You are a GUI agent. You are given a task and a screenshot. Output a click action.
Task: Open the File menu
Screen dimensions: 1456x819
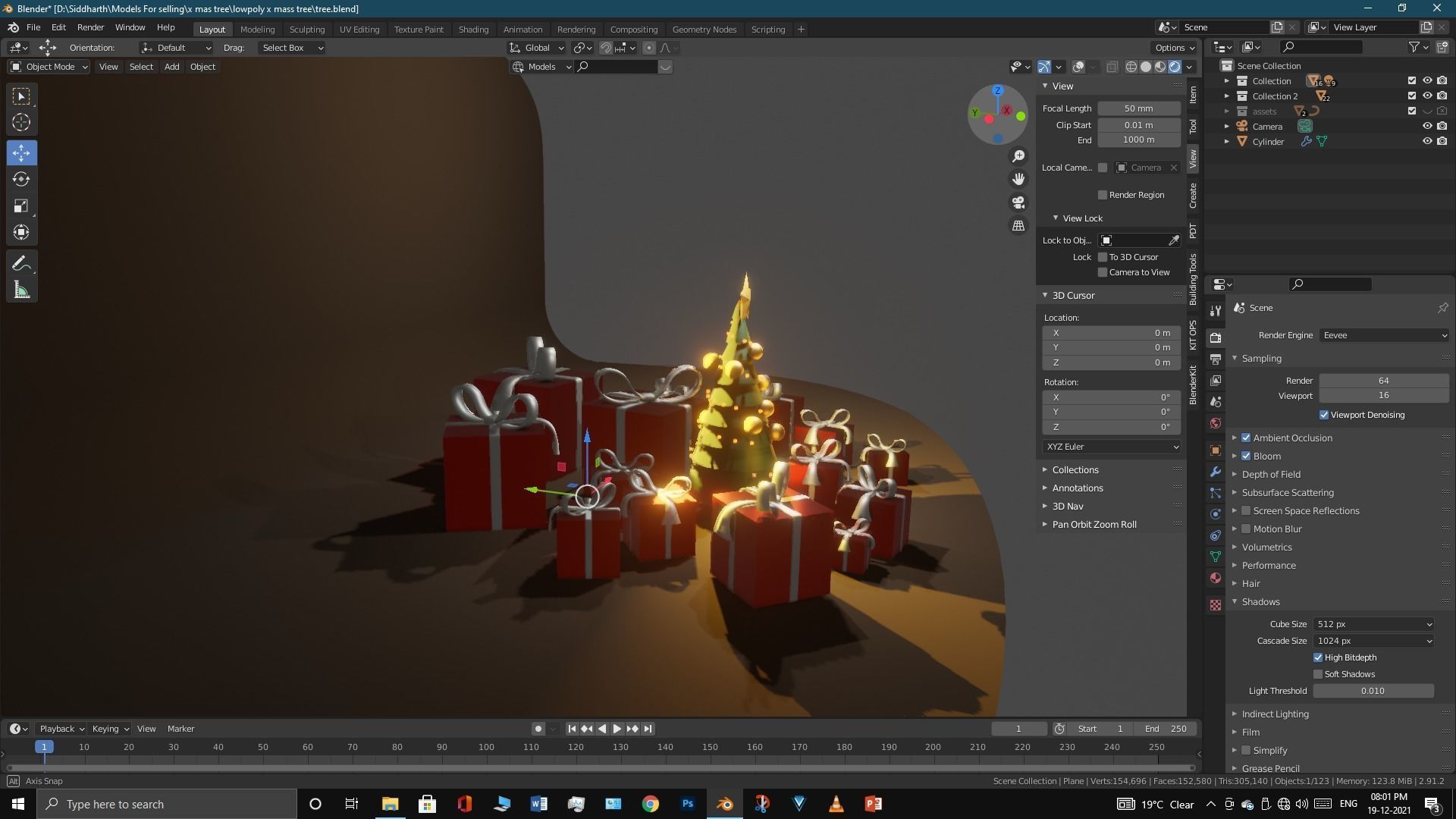33,27
